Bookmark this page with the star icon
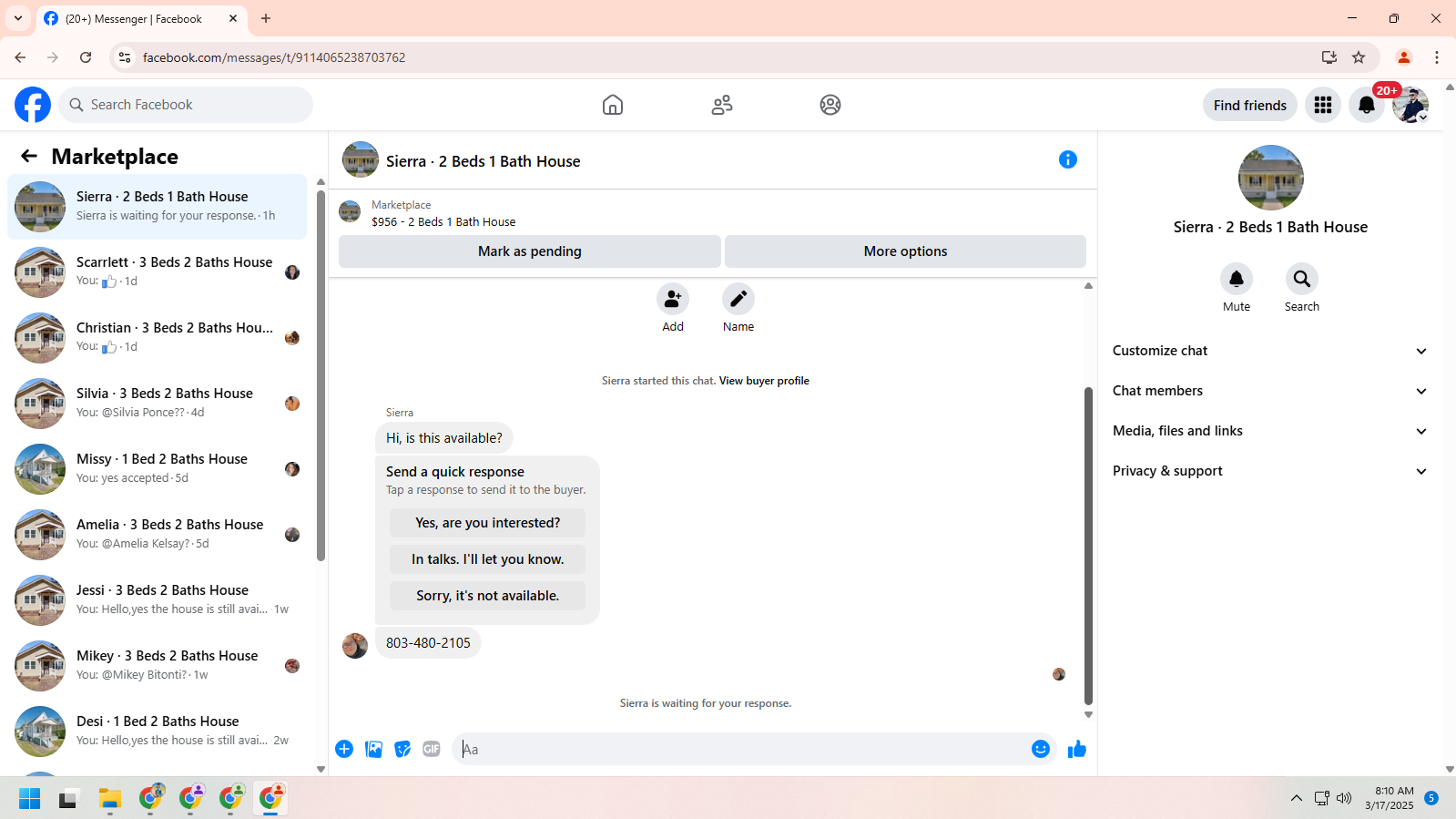The image size is (1456, 819). 1359,57
